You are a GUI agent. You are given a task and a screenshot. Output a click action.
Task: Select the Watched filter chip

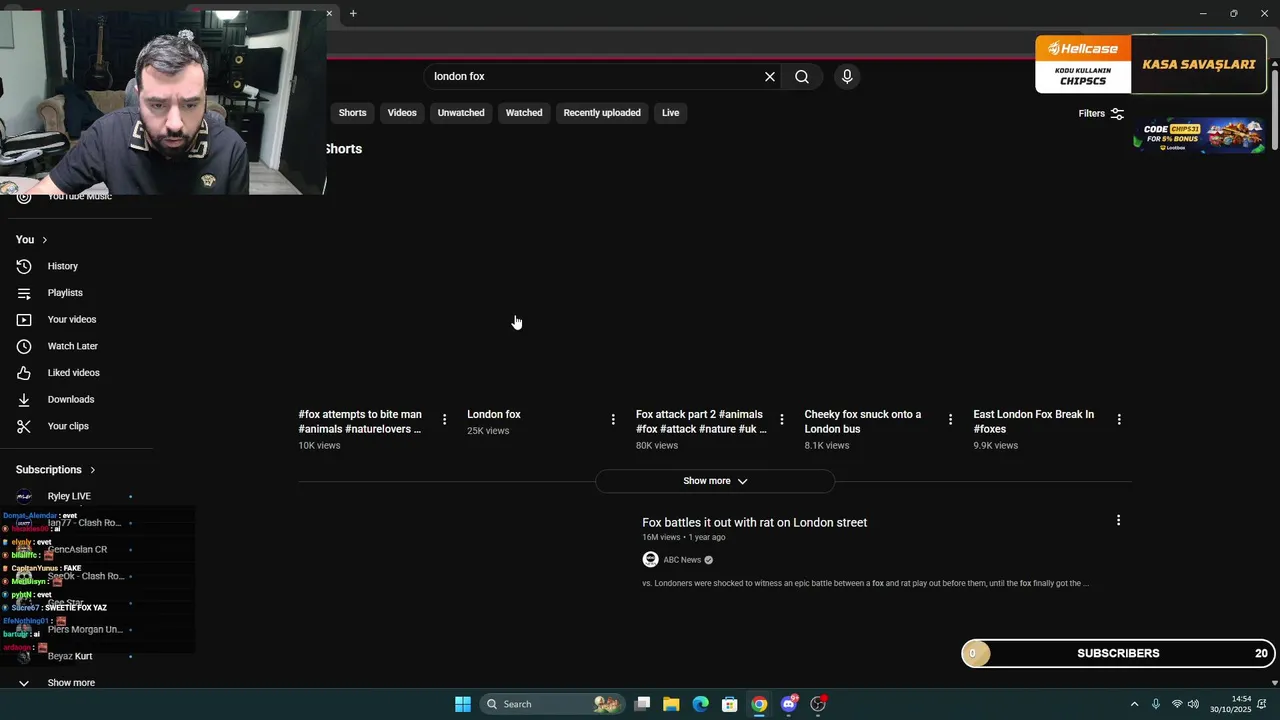point(524,113)
